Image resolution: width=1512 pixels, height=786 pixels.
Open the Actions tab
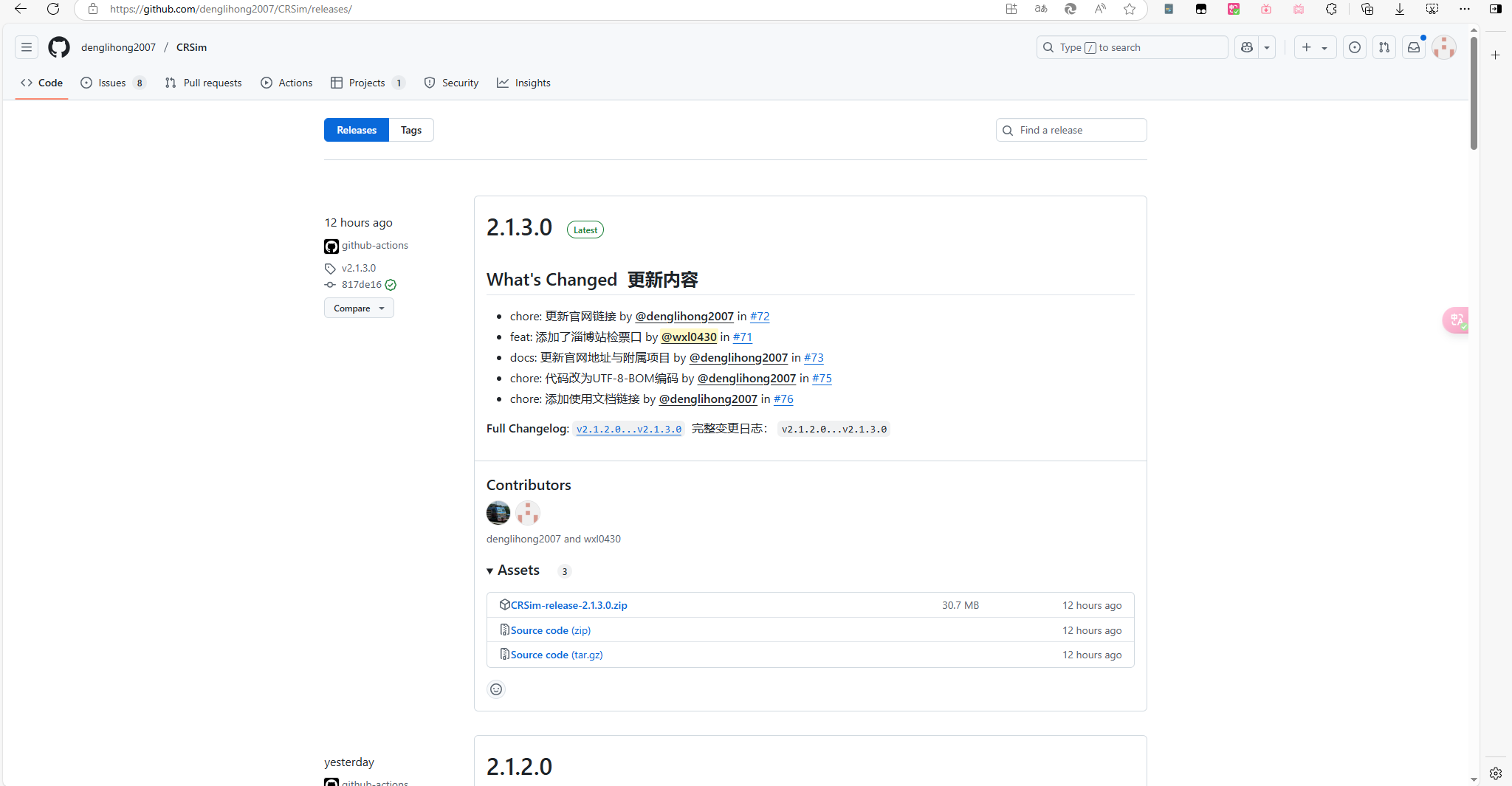(x=286, y=83)
